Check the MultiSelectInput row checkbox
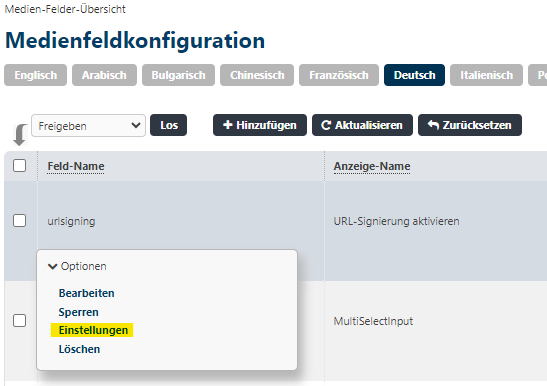 point(20,320)
